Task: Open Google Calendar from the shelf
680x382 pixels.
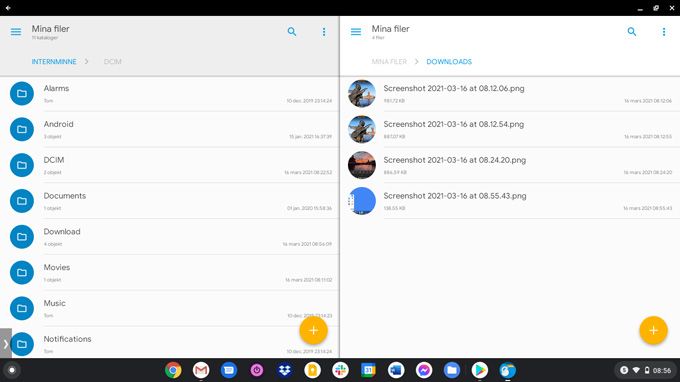Action: pos(368,370)
